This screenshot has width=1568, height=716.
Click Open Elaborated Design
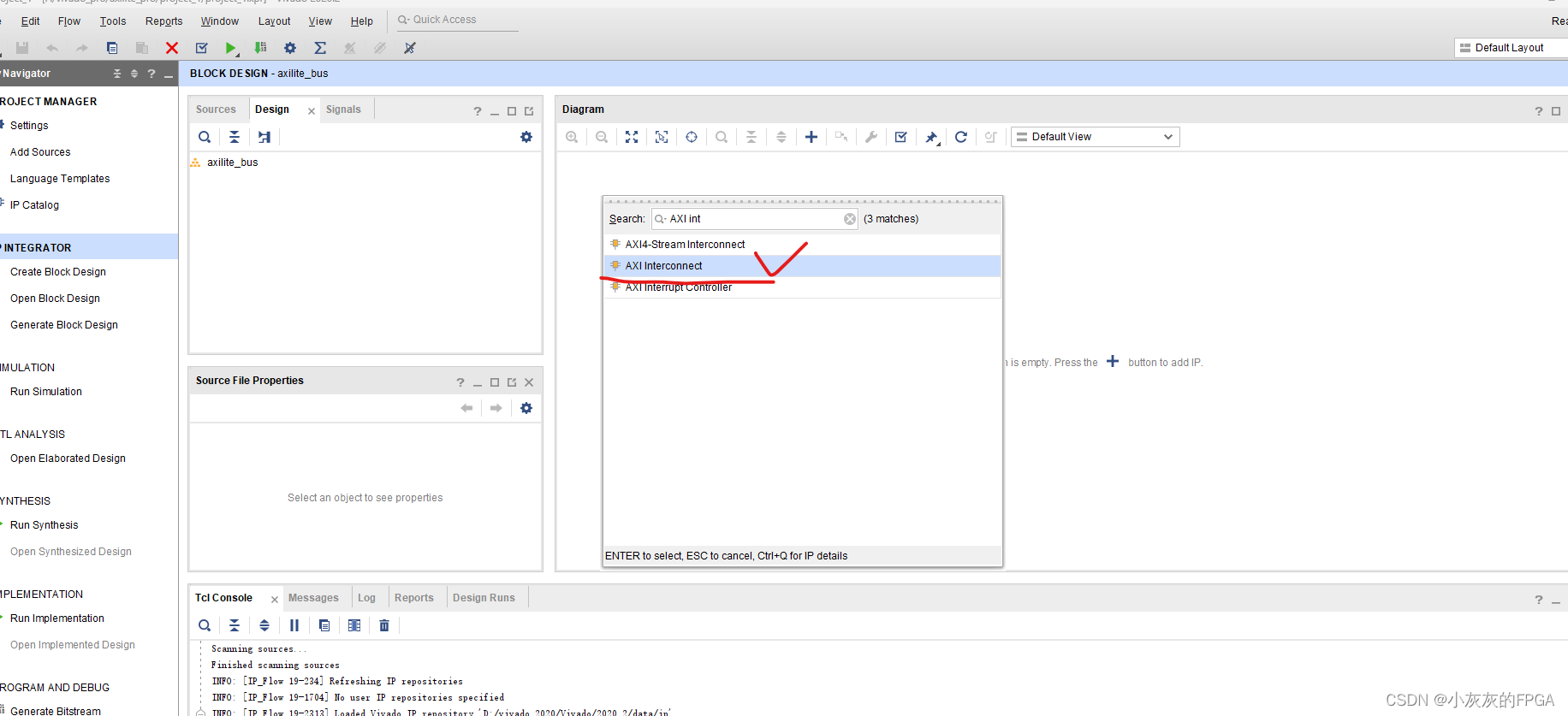pos(68,459)
